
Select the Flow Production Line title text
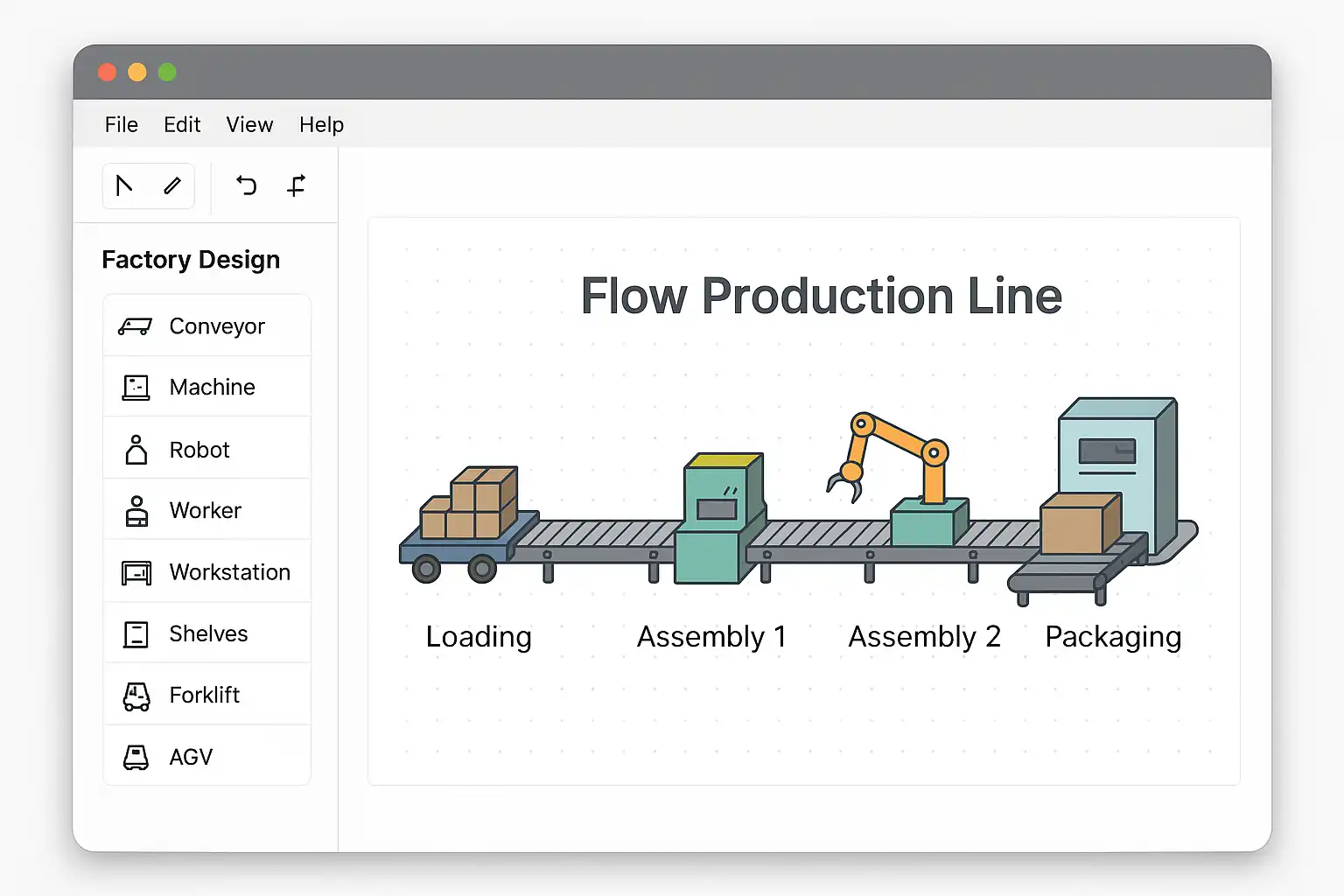(821, 296)
